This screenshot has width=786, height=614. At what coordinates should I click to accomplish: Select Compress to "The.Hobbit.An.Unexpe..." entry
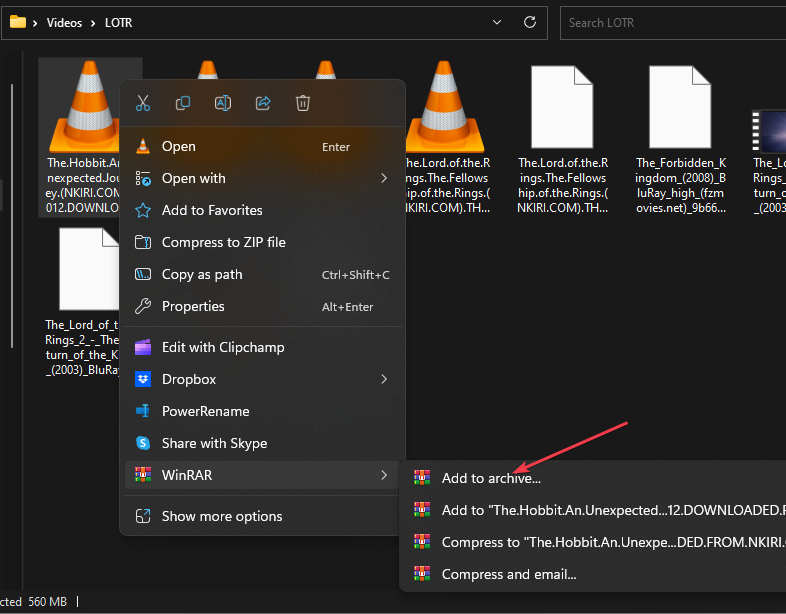point(595,542)
